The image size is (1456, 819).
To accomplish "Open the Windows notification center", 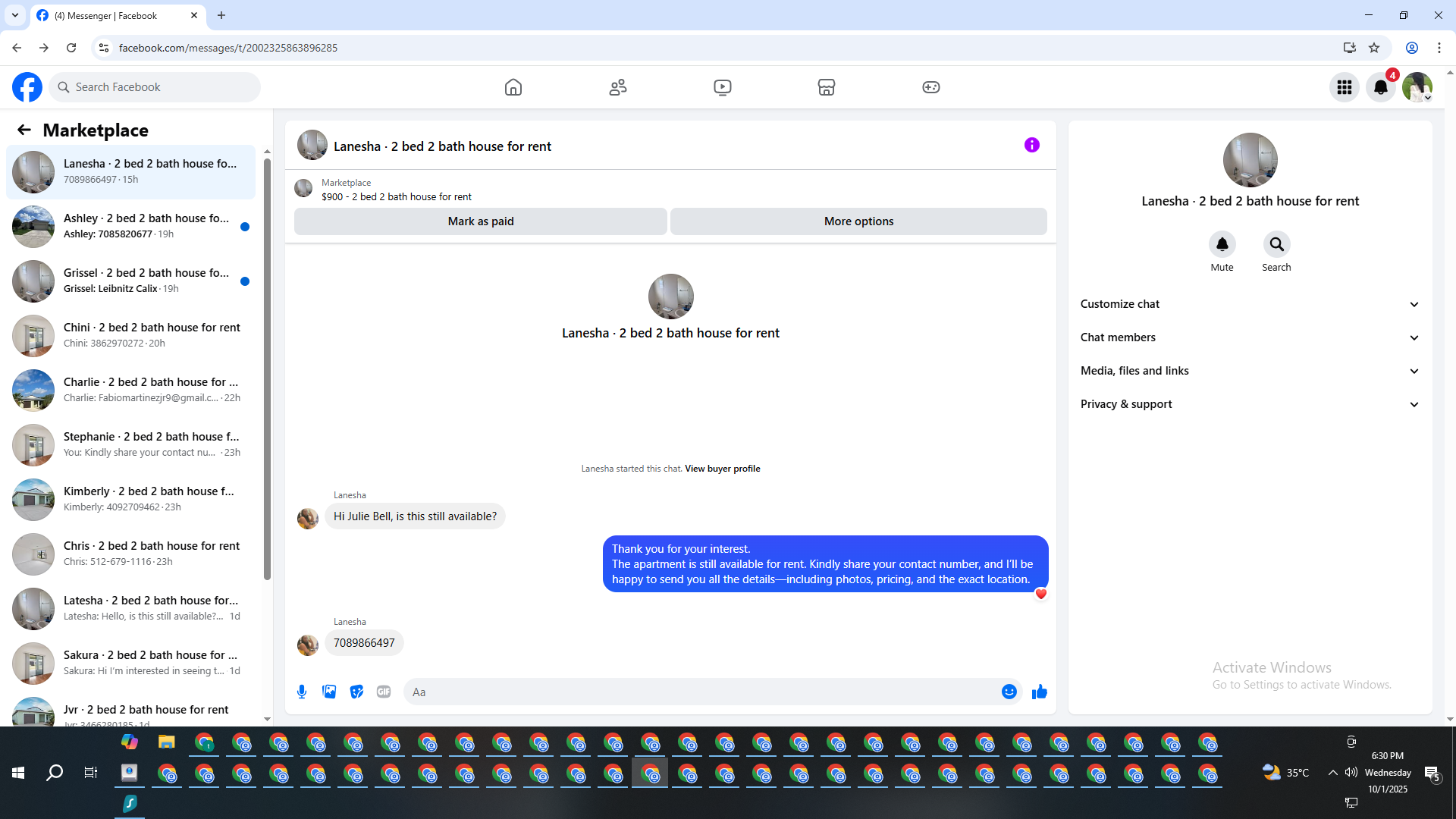I will 1432,773.
